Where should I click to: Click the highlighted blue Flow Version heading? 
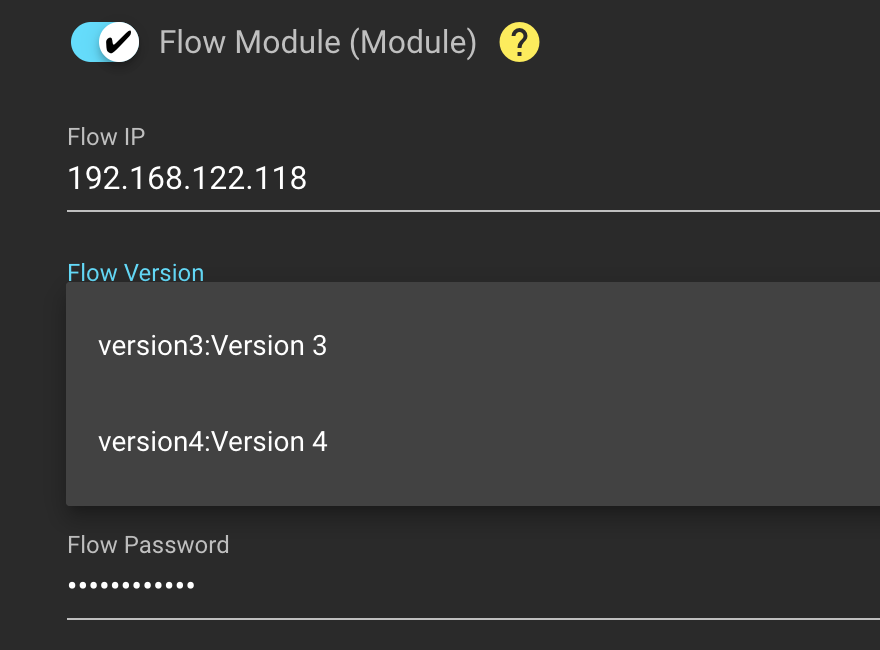coord(135,273)
